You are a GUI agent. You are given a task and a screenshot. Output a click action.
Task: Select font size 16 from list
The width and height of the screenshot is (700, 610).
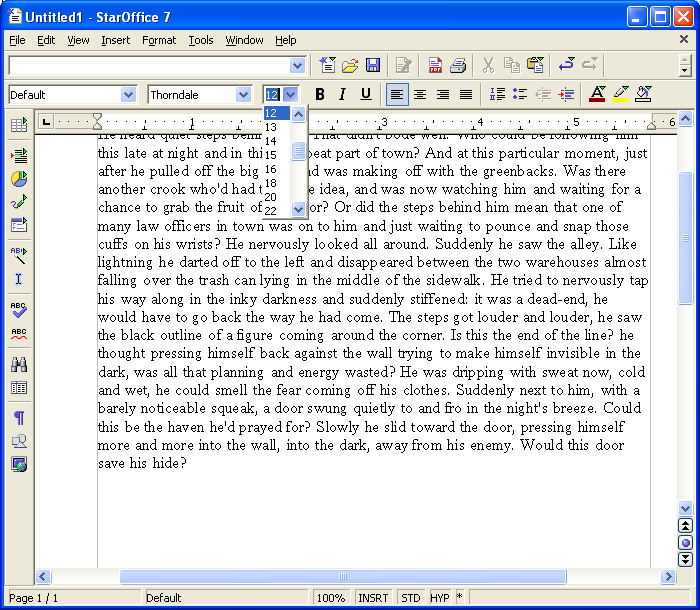[271, 169]
